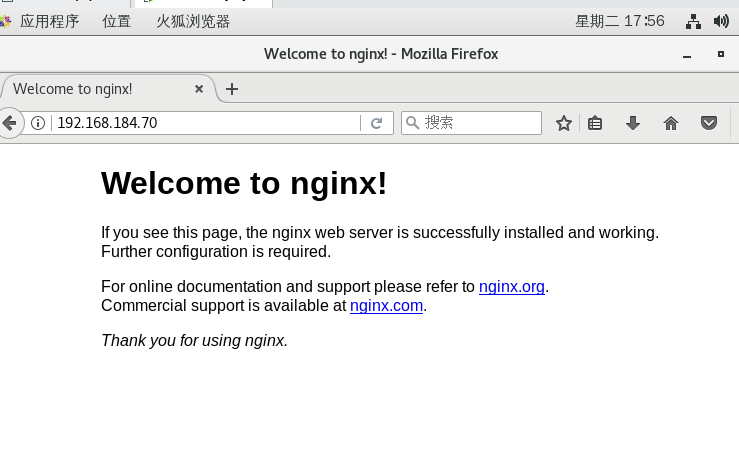Click the browser back arrow button
The height and width of the screenshot is (452, 739).
click(x=9, y=123)
